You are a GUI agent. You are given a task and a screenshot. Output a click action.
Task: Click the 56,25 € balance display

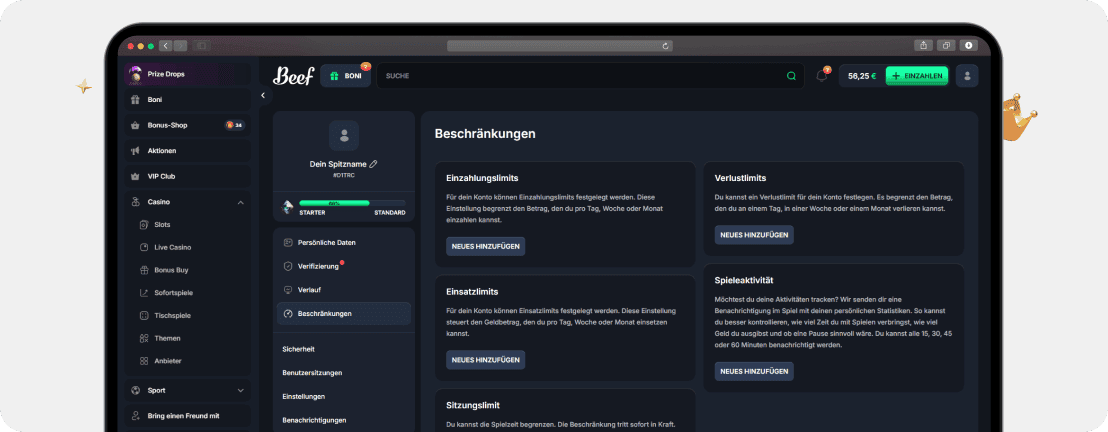click(x=862, y=76)
